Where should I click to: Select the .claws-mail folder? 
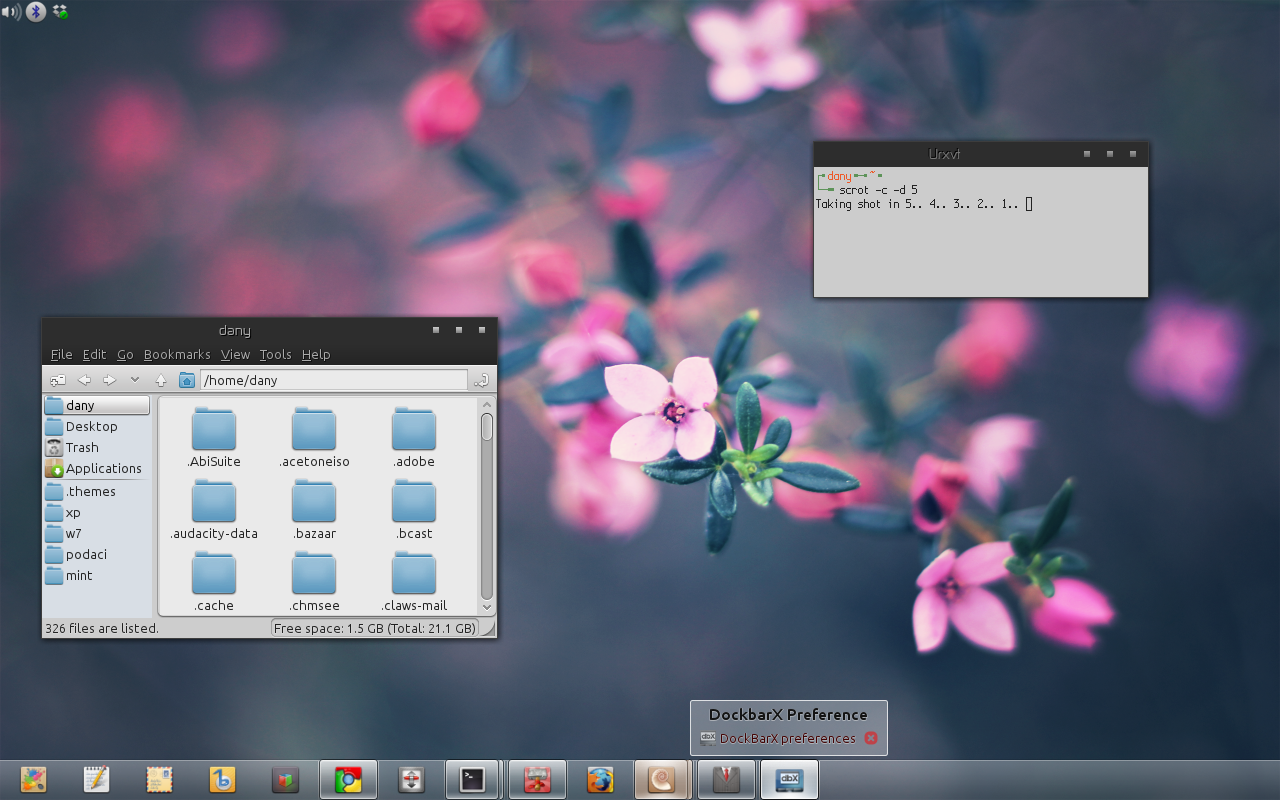coord(414,581)
